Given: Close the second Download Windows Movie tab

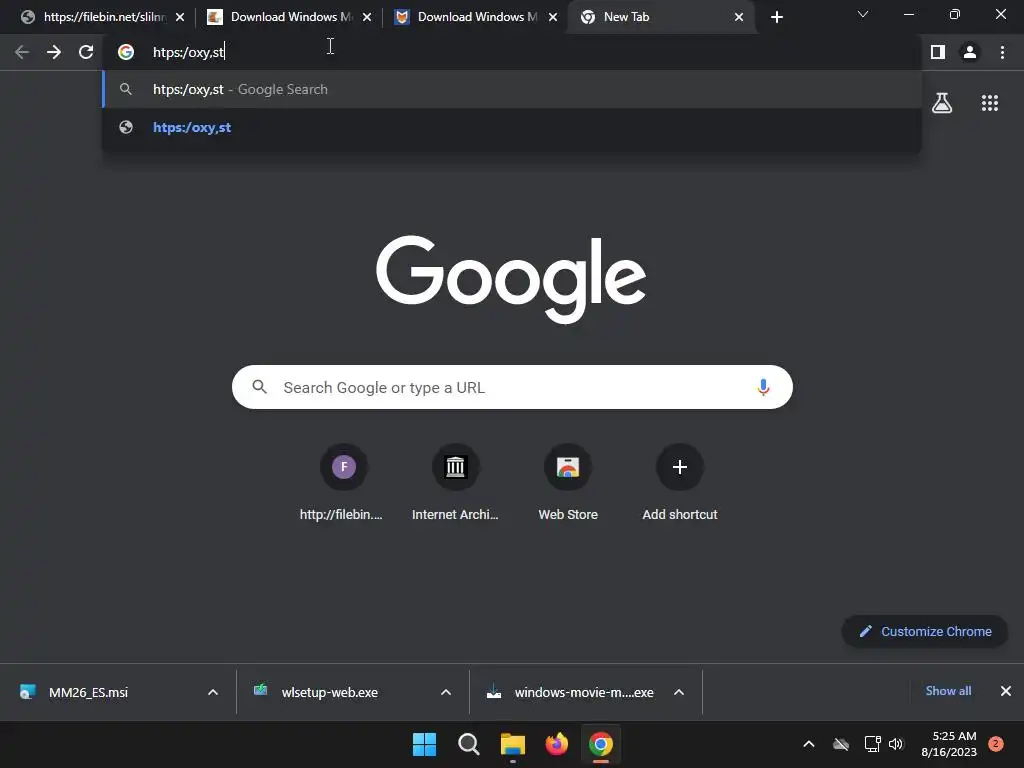Looking at the screenshot, I should 553,17.
